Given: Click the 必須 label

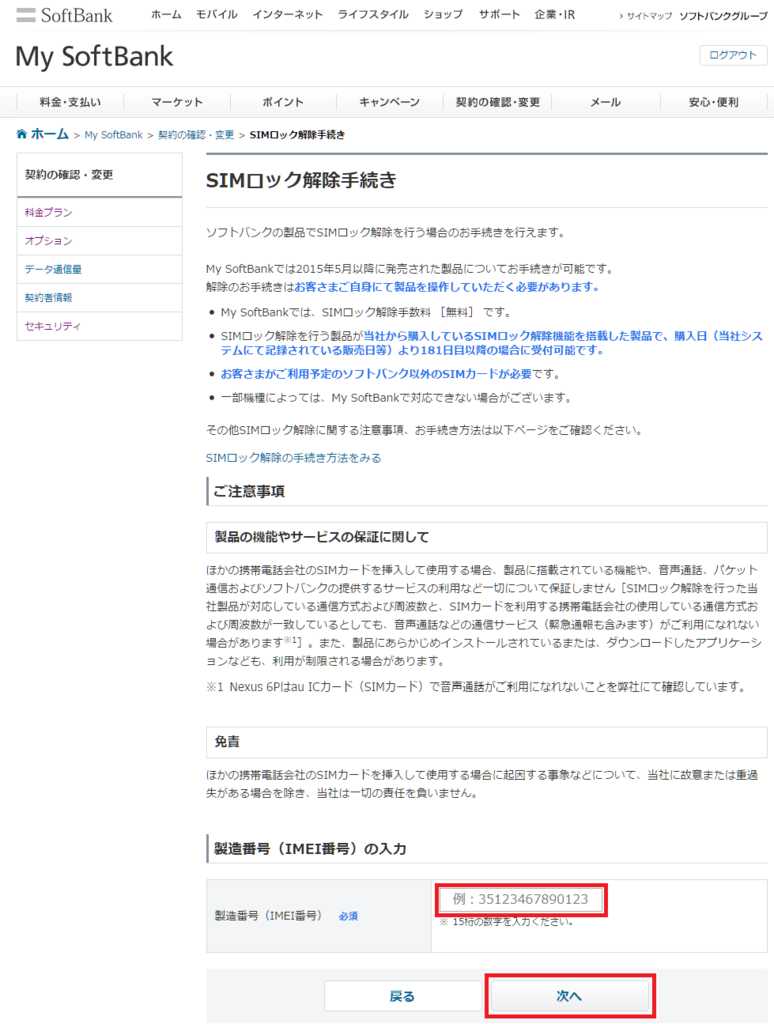Looking at the screenshot, I should 348,916.
